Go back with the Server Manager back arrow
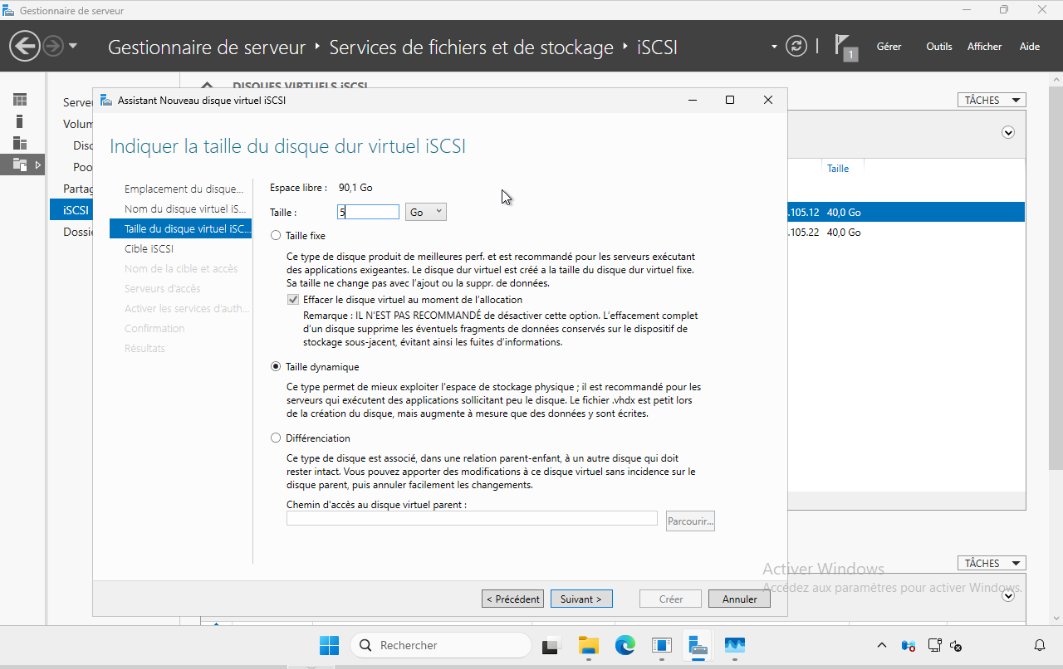Screen dimensions: 1063x669 click(x=24, y=47)
